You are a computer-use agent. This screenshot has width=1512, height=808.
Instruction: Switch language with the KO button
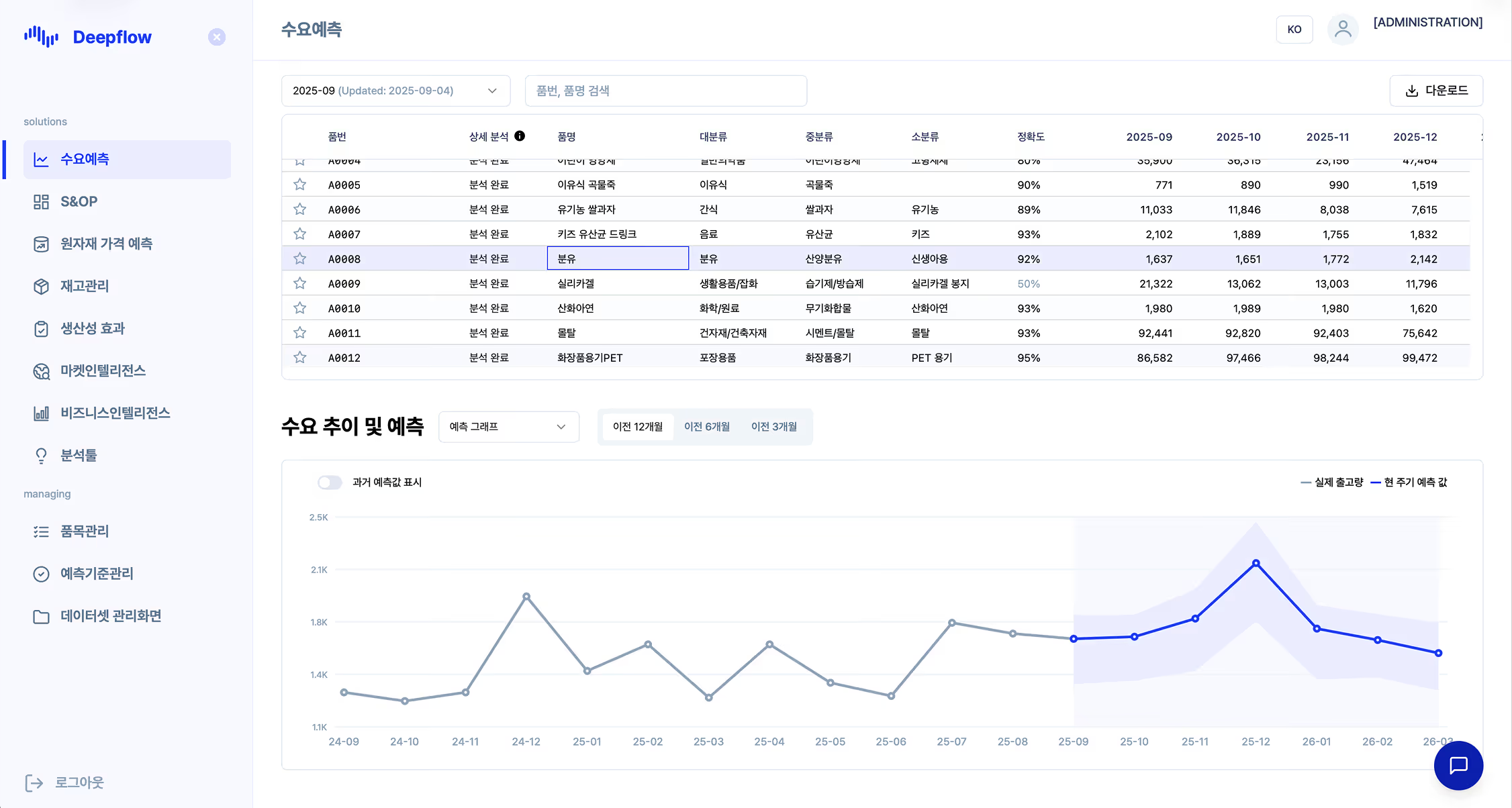tap(1294, 30)
